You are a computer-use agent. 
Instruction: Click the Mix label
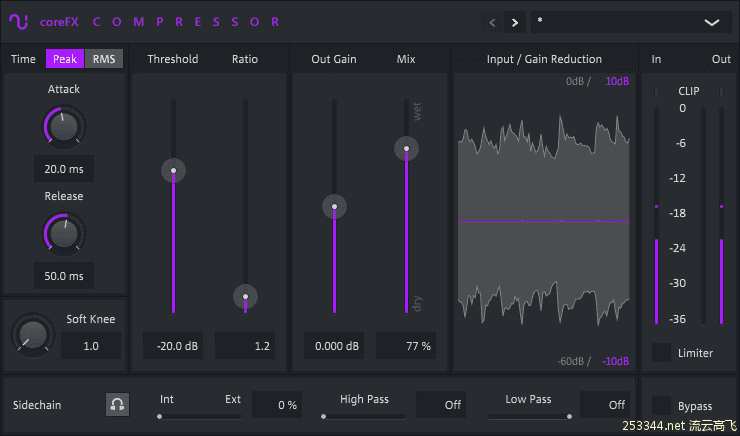(406, 59)
